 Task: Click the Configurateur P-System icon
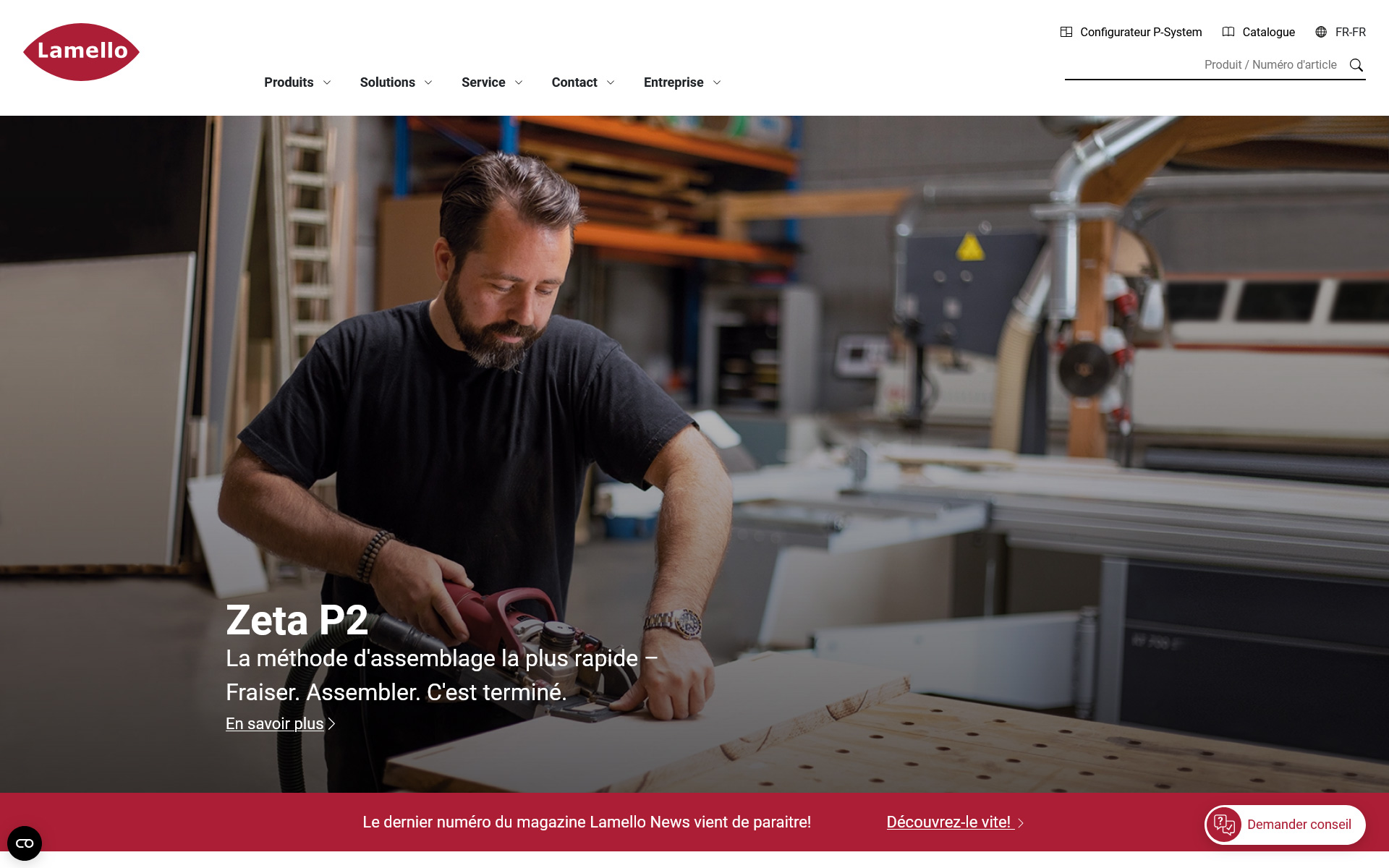[1066, 32]
